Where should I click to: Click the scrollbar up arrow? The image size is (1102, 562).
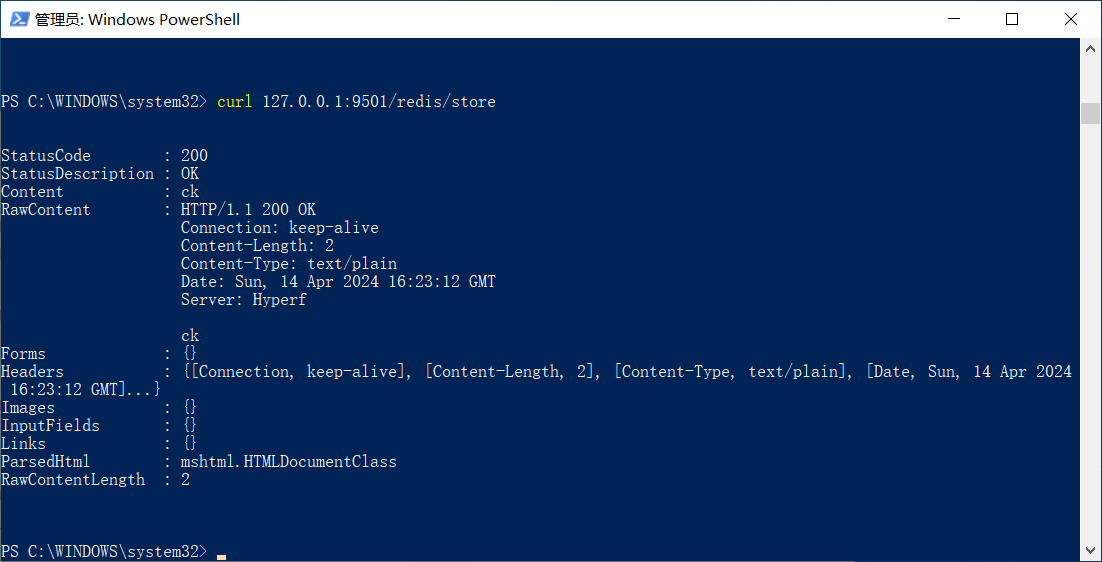[x=1091, y=48]
